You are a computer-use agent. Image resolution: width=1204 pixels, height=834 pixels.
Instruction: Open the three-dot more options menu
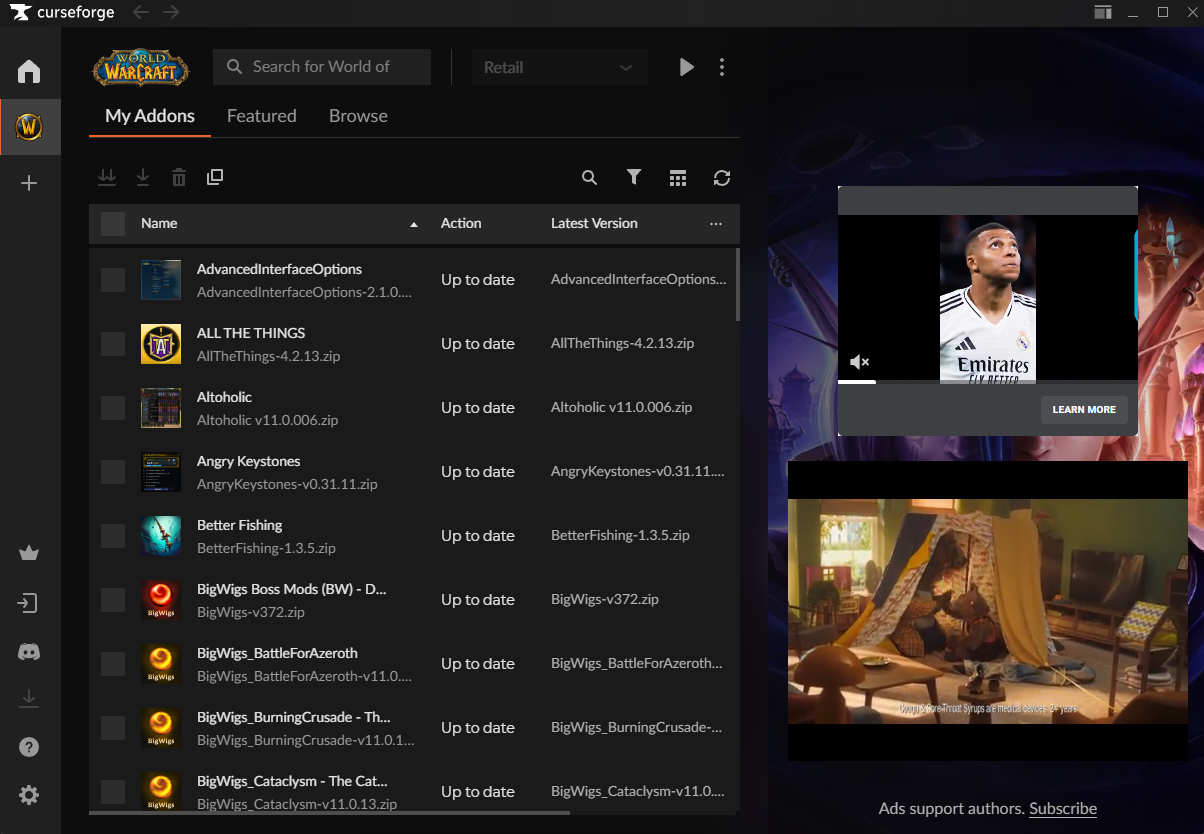(x=722, y=67)
